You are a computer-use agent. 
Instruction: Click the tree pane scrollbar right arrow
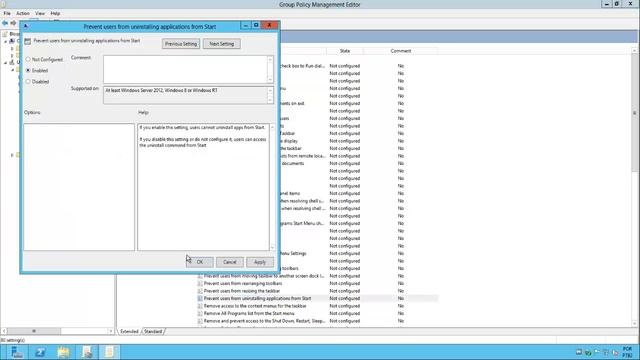[x=111, y=331]
